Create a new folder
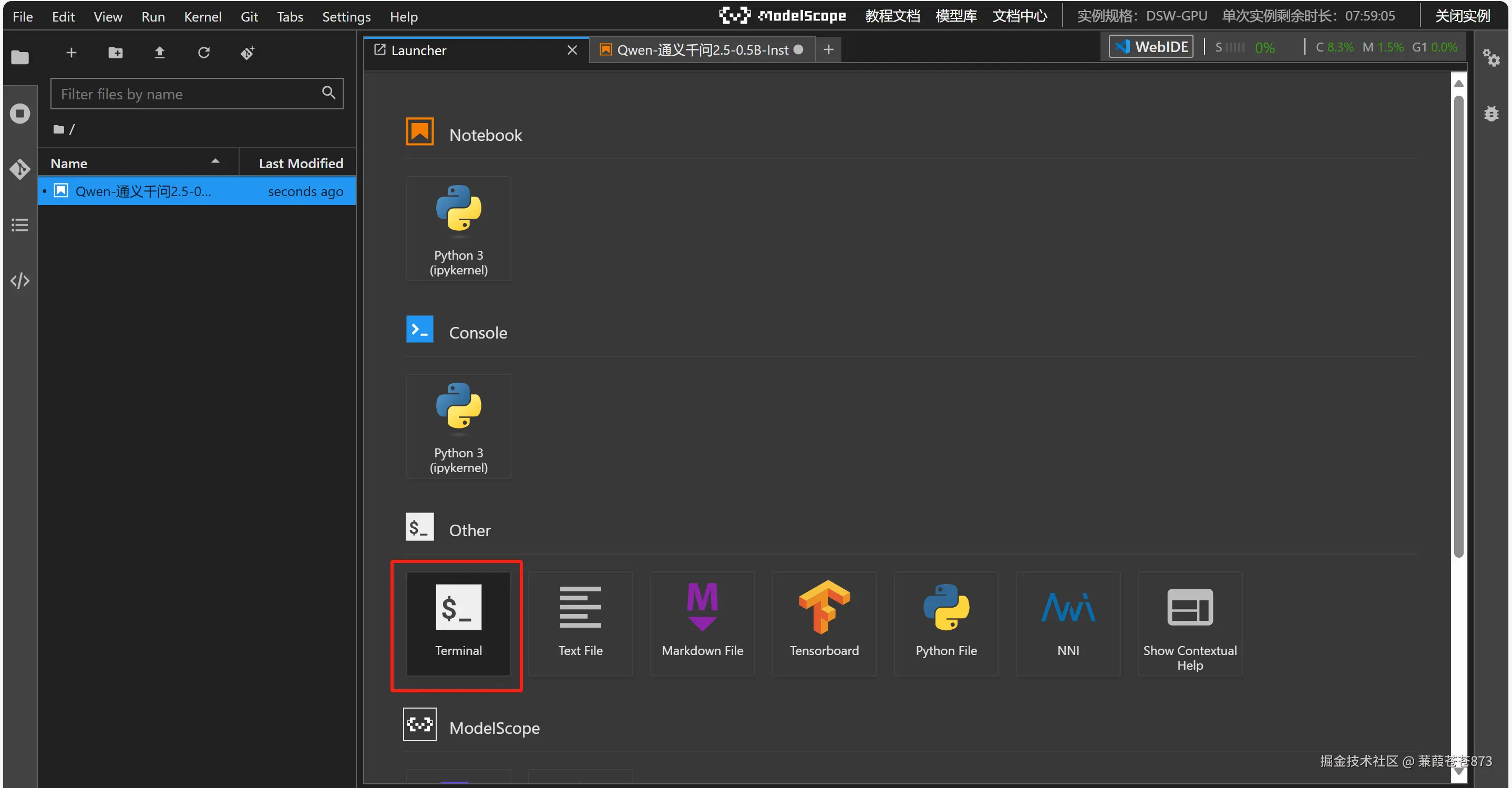 [x=115, y=53]
